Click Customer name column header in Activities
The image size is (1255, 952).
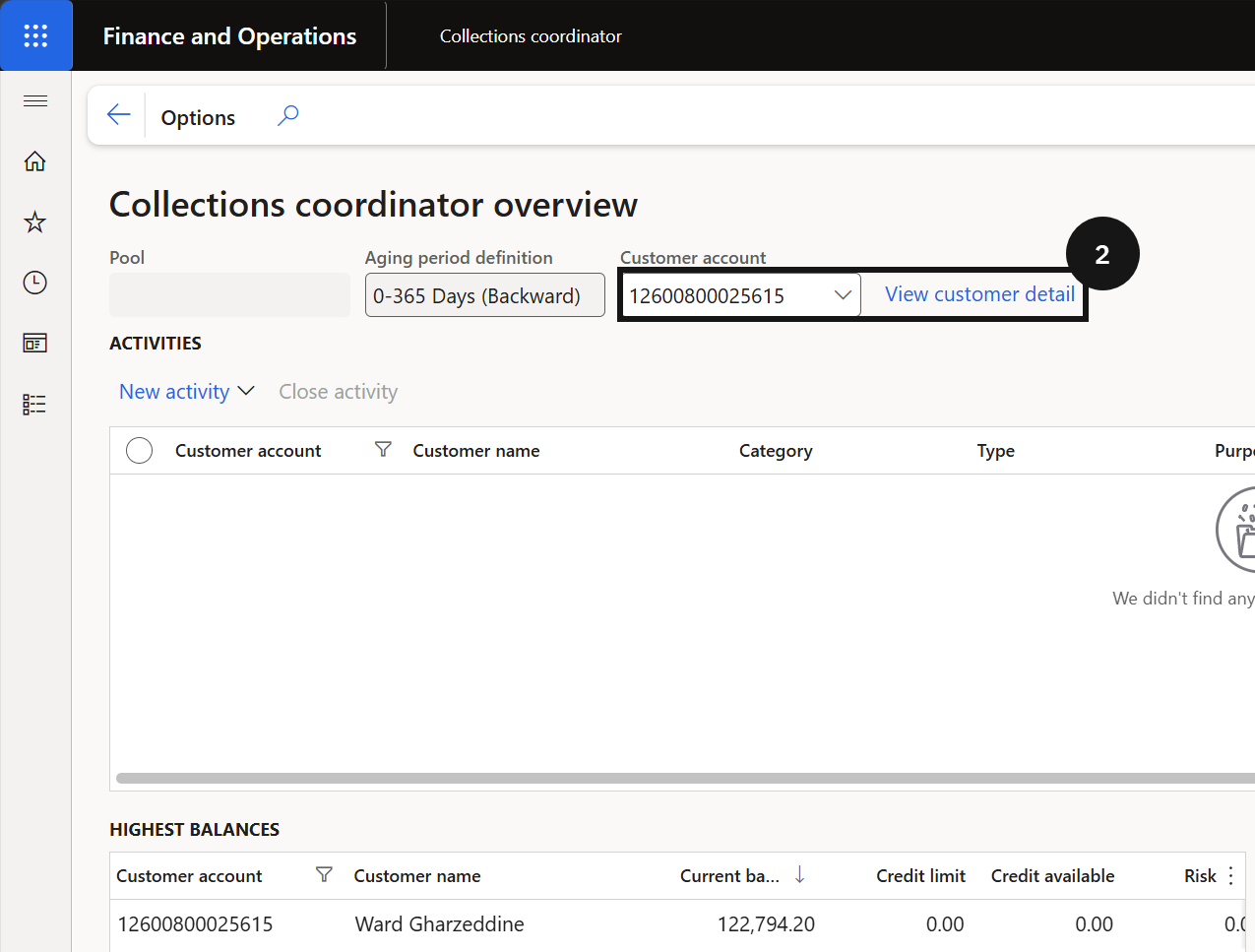[x=476, y=451]
